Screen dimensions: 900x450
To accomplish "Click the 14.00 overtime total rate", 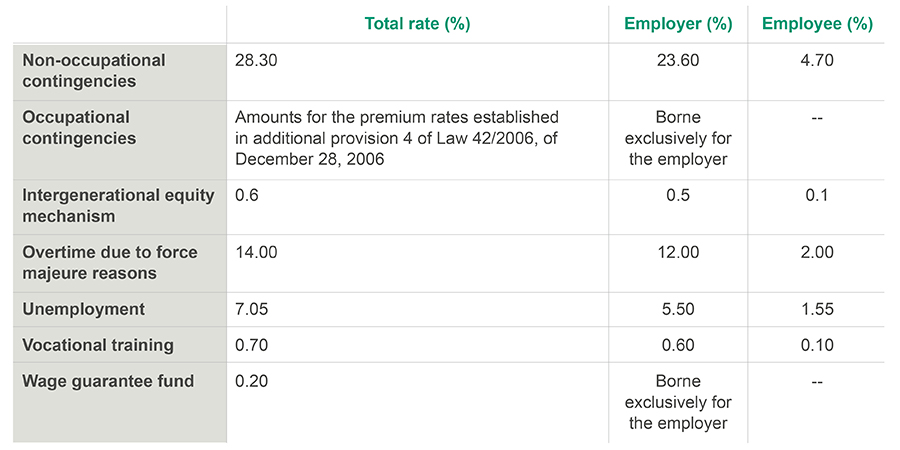I will [x=256, y=253].
